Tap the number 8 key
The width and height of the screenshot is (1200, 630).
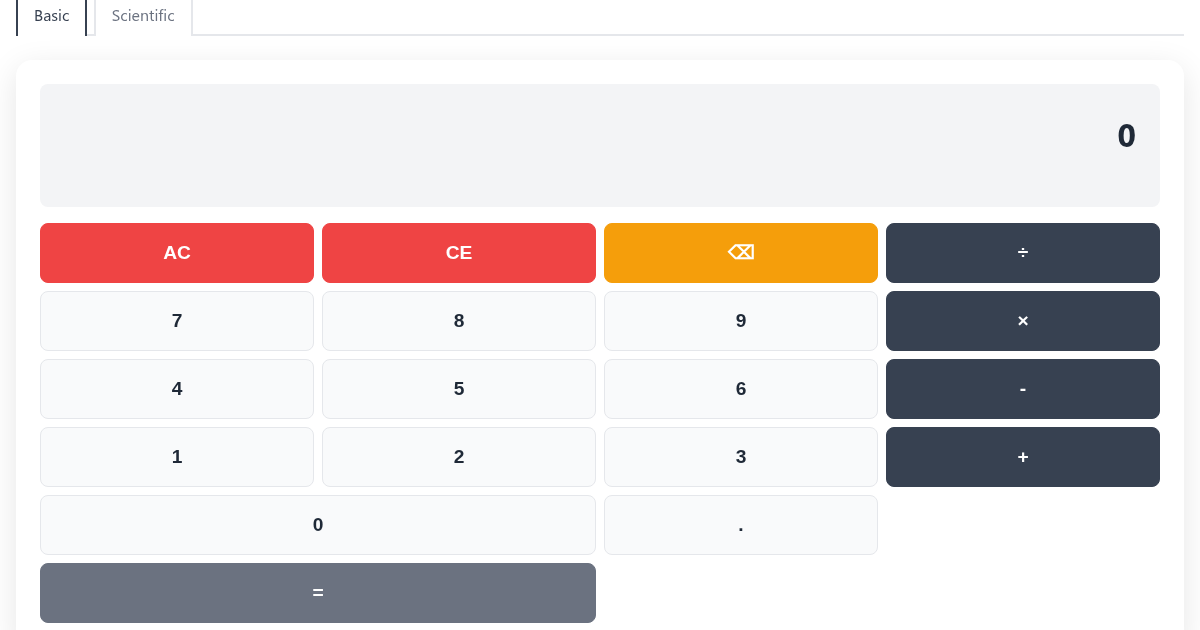(459, 321)
